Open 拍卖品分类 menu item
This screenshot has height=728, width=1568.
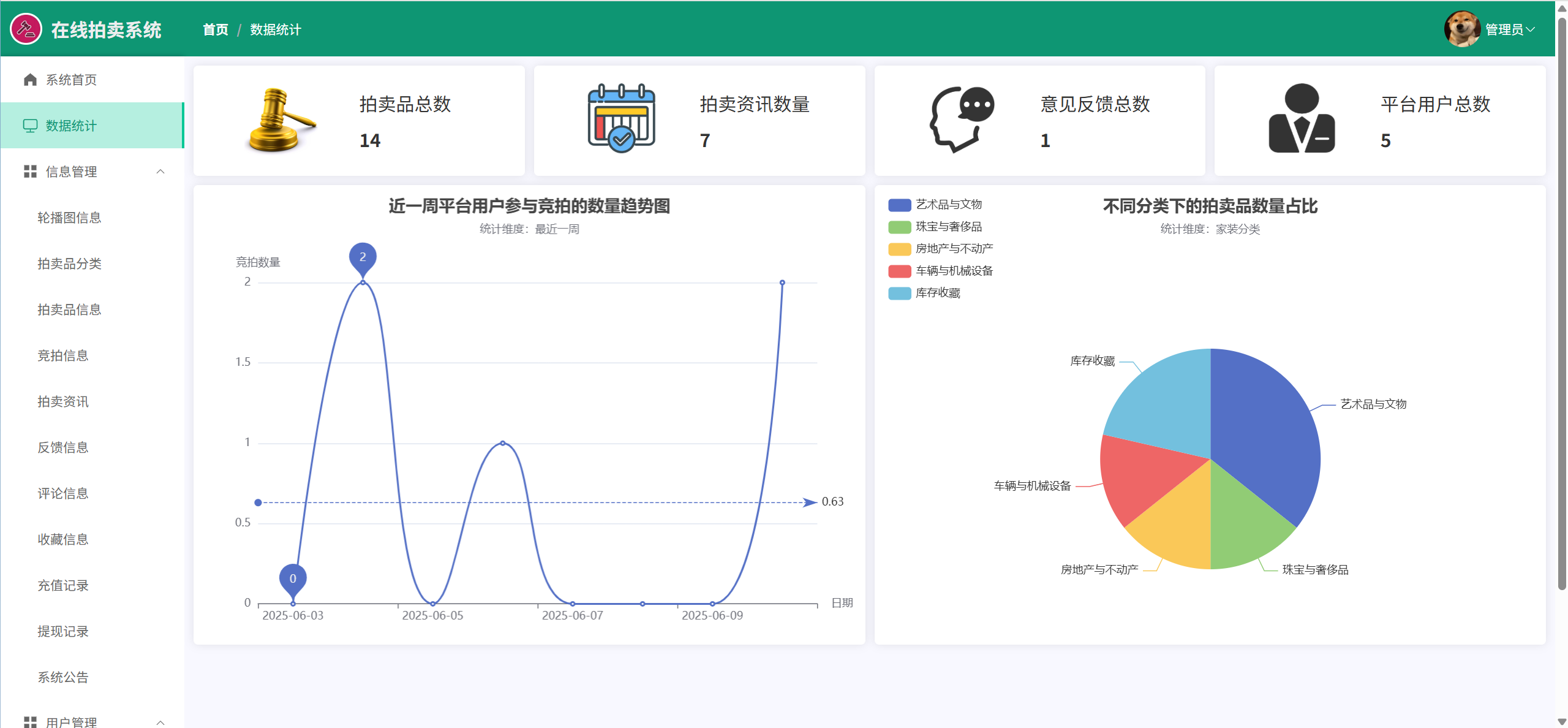pyautogui.click(x=69, y=264)
